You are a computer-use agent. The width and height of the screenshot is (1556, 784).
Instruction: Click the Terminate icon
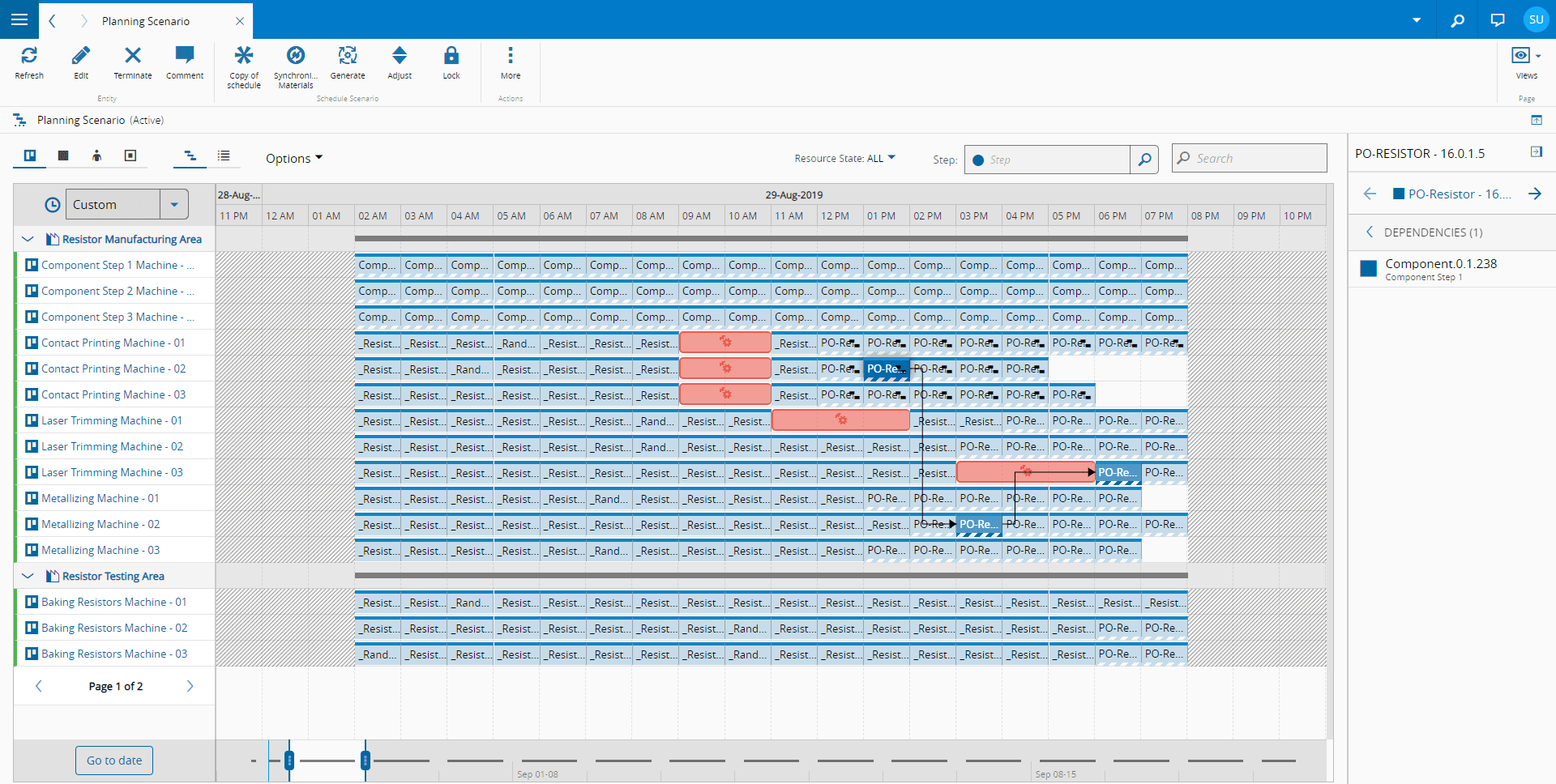(x=132, y=56)
